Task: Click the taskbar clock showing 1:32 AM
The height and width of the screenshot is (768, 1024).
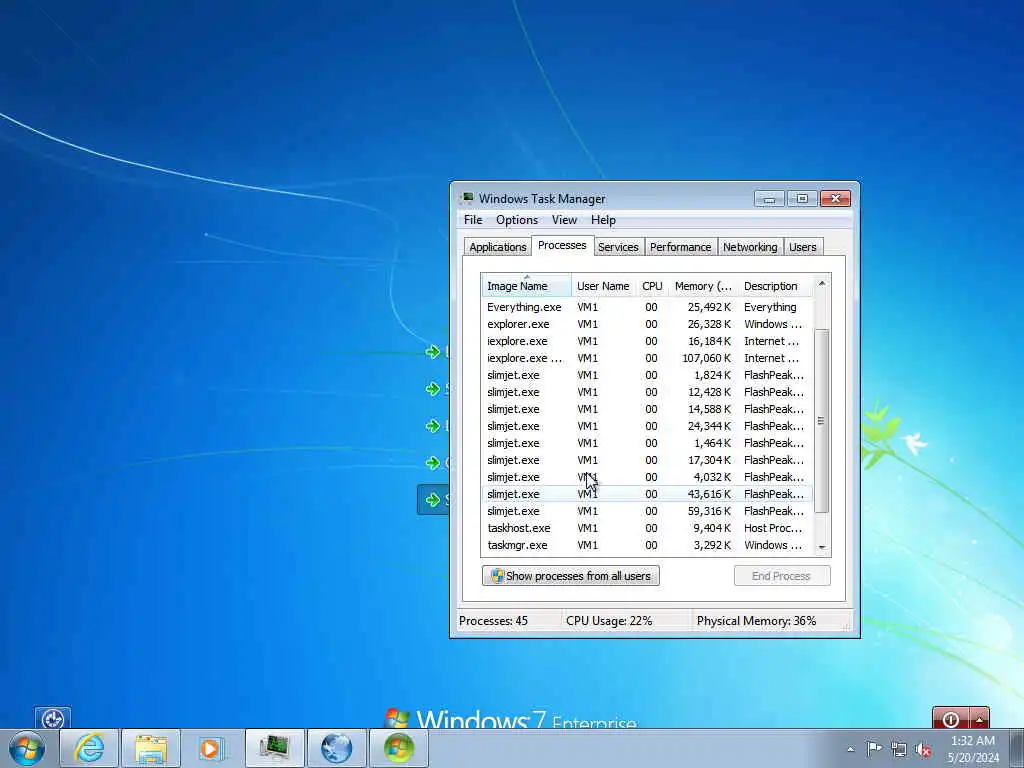Action: [973, 749]
